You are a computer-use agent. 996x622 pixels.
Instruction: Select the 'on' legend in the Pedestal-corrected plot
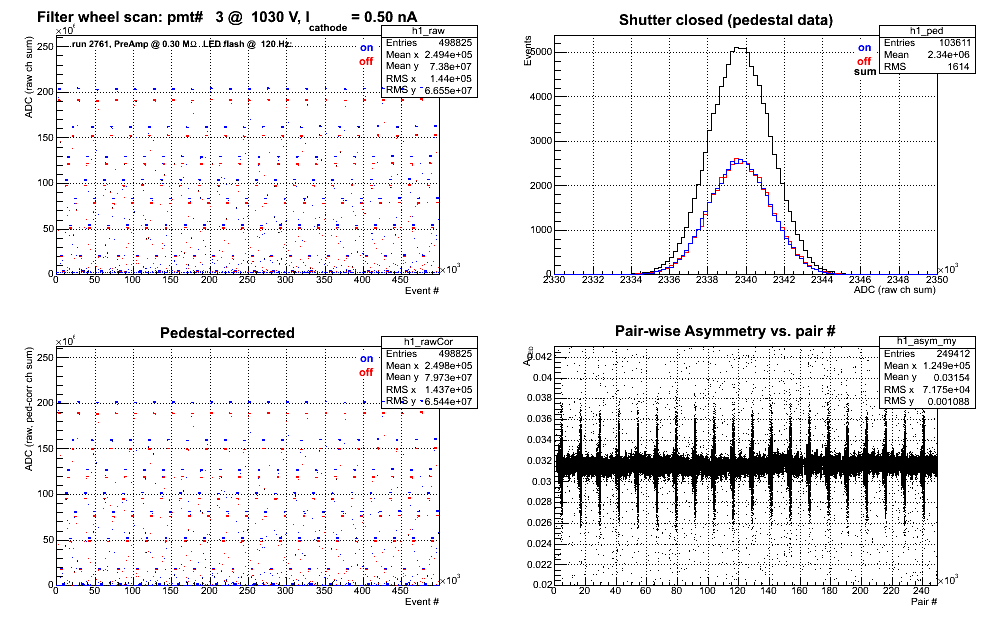tap(367, 358)
